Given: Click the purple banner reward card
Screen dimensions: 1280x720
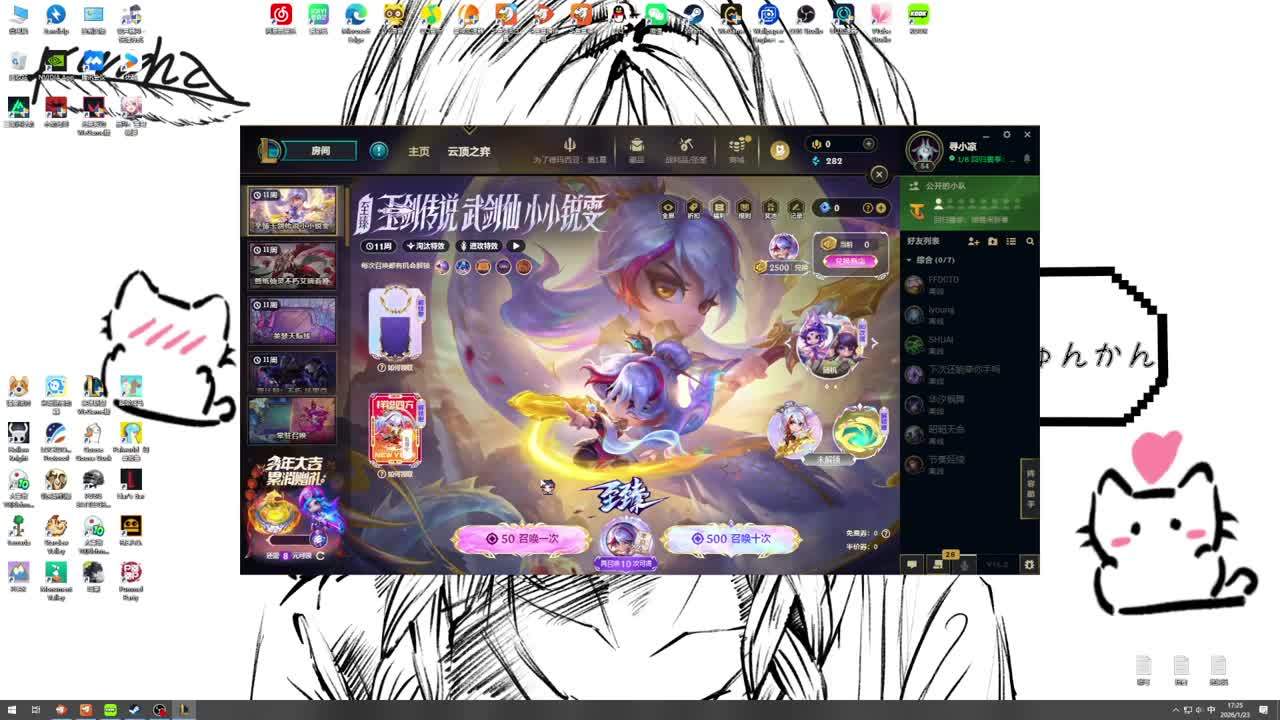Looking at the screenshot, I should [x=396, y=322].
